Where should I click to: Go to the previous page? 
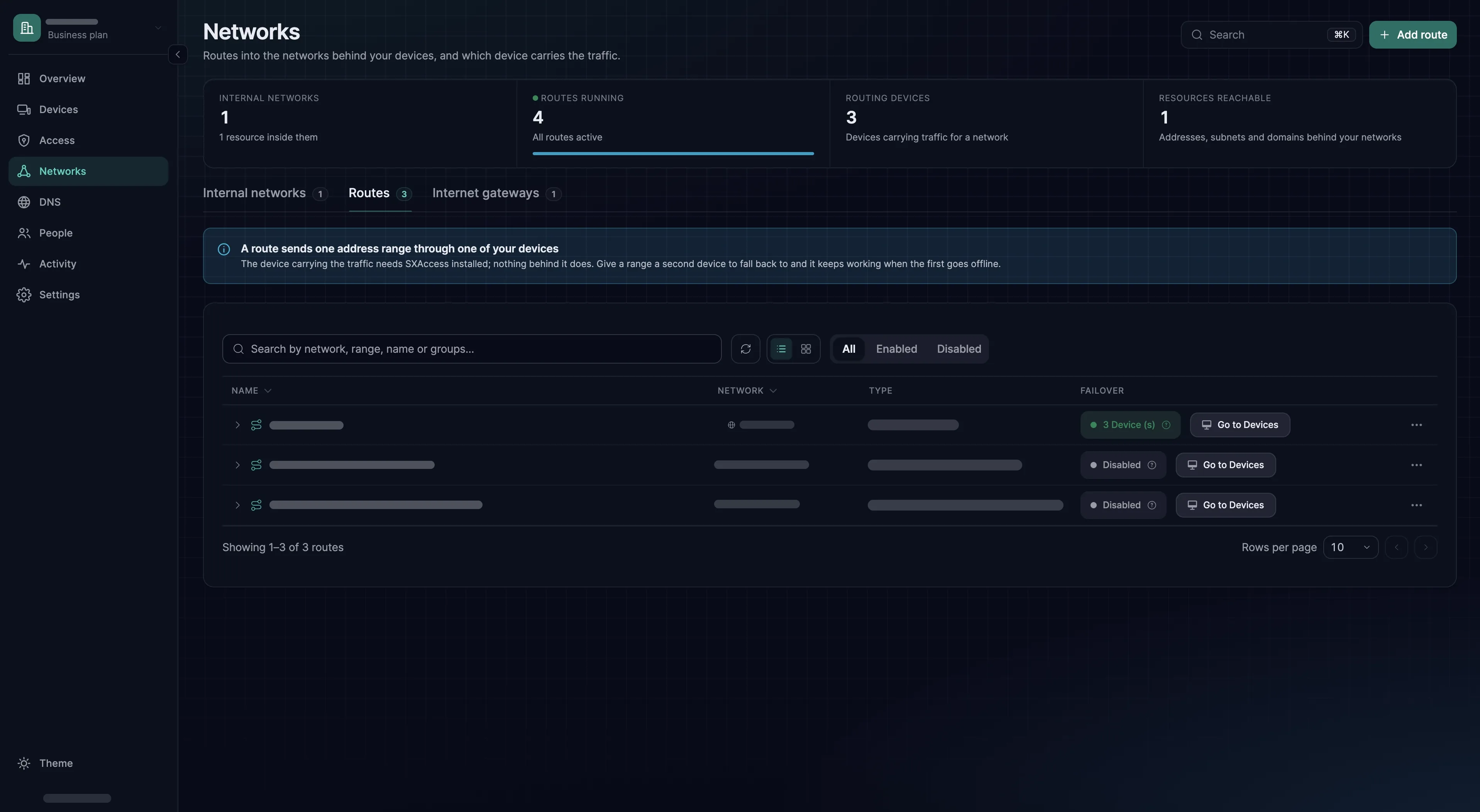click(1396, 548)
